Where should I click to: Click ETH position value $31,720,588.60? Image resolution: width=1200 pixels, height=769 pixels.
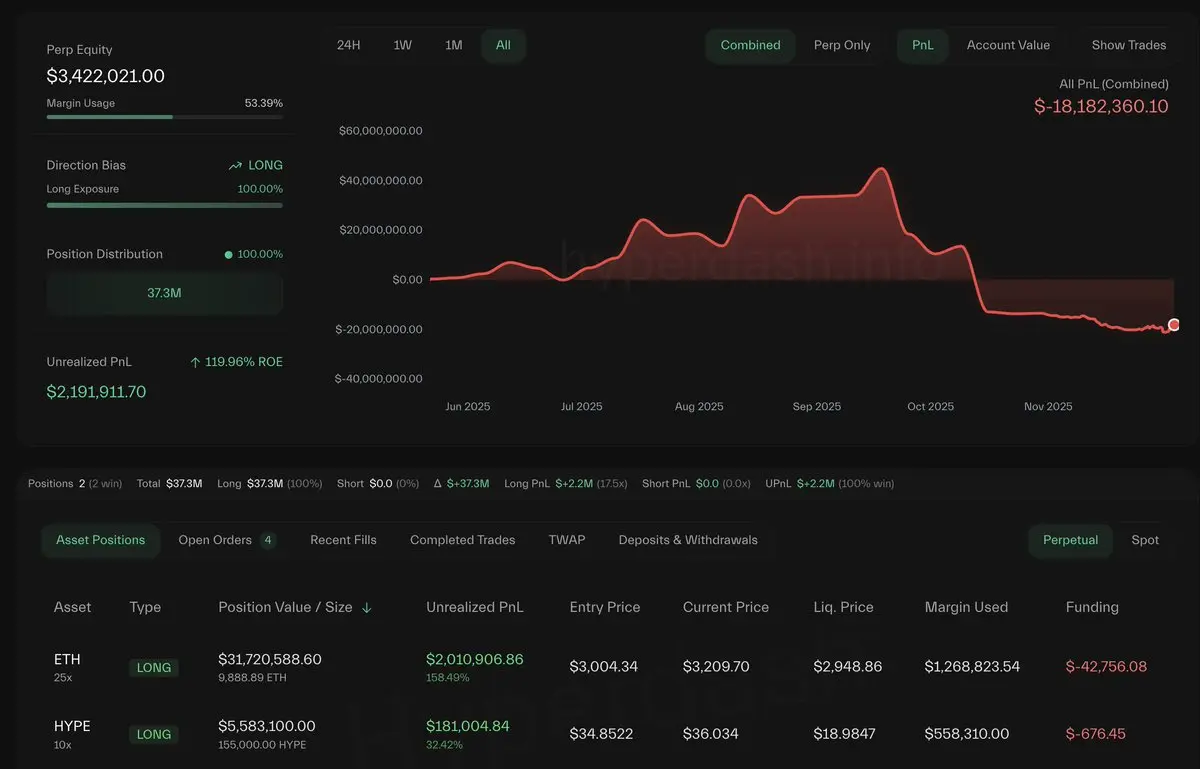pyautogui.click(x=270, y=659)
